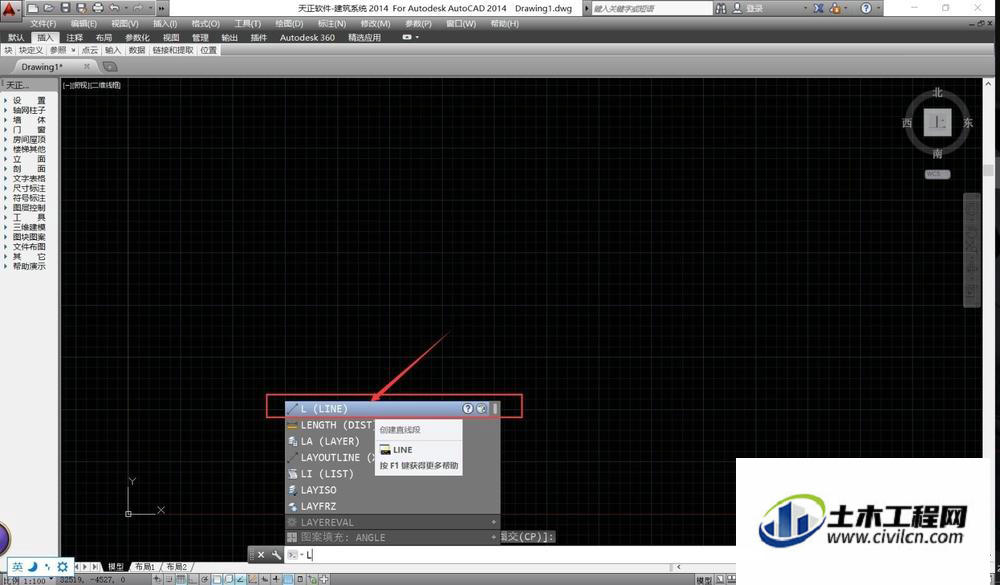This screenshot has height=585, width=1000.
Task: Open the WCS dropdown below the ViewCube
Action: tap(937, 174)
